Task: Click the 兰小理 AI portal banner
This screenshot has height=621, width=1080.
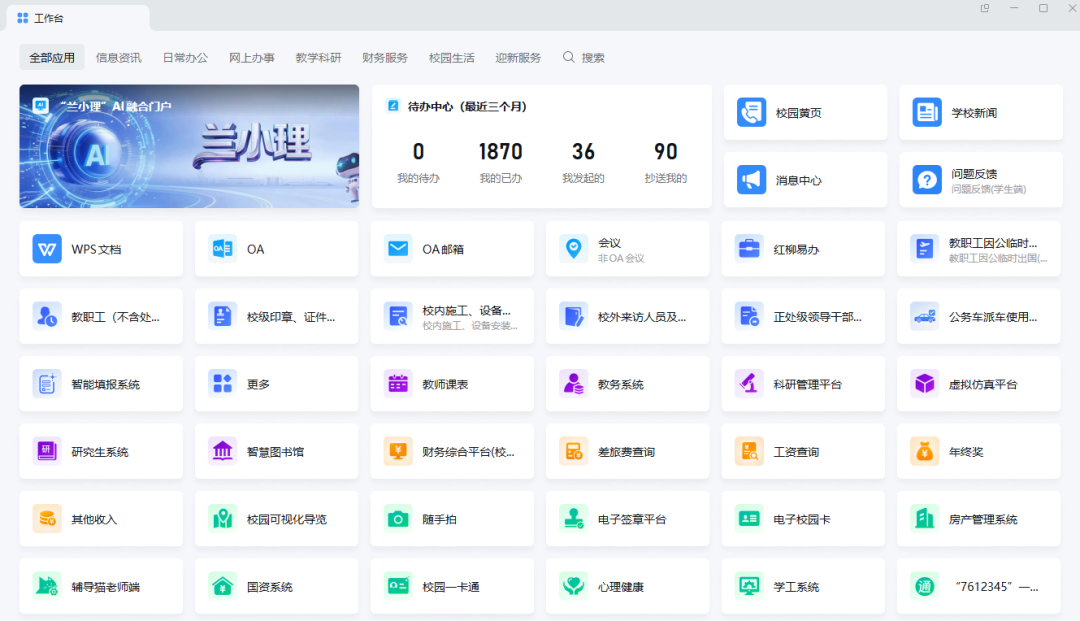Action: [x=189, y=146]
